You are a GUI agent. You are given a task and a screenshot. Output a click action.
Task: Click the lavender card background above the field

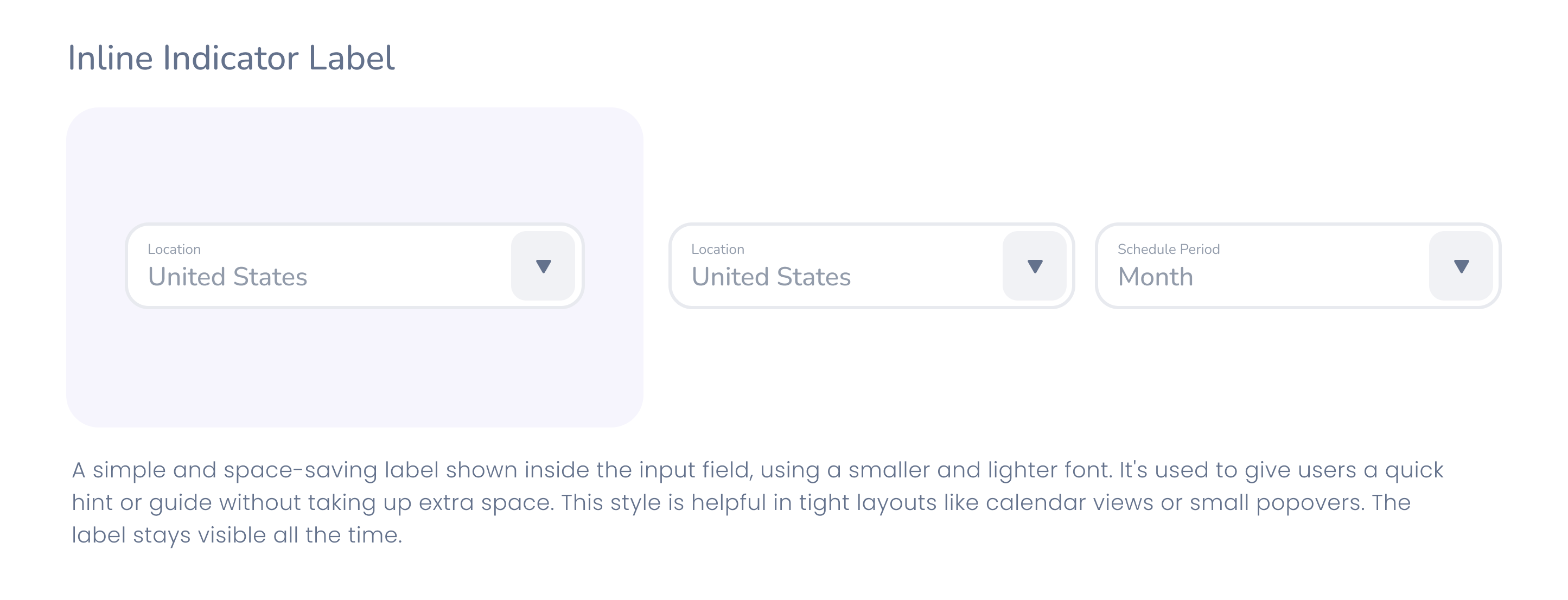[x=355, y=164]
